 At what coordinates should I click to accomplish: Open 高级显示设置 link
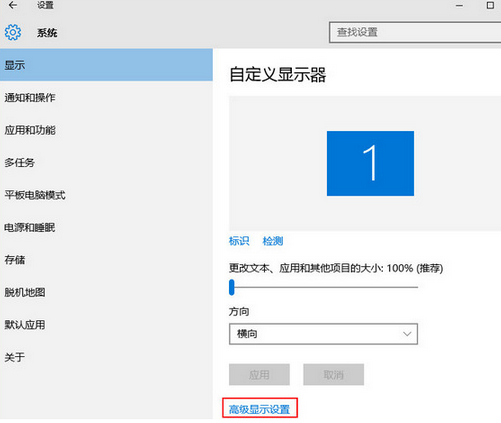pos(259,409)
